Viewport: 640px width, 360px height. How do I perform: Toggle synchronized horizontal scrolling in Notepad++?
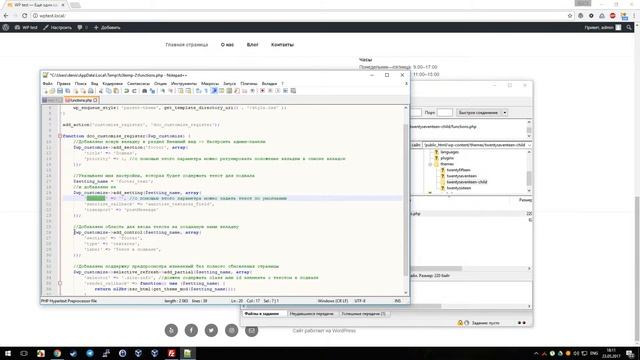[188, 91]
